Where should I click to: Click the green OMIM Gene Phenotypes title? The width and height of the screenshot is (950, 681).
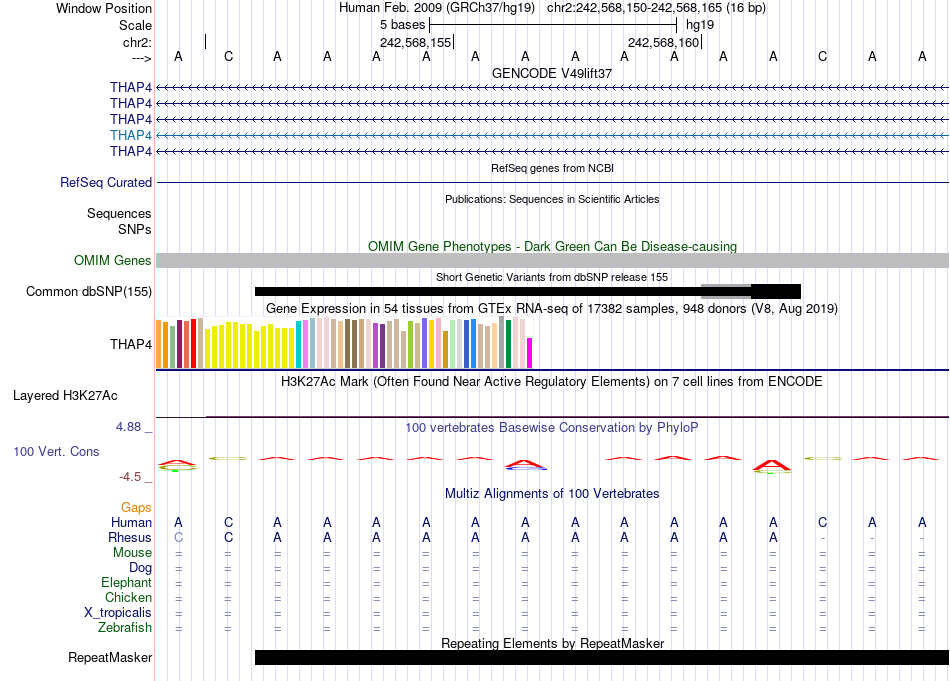tap(552, 247)
